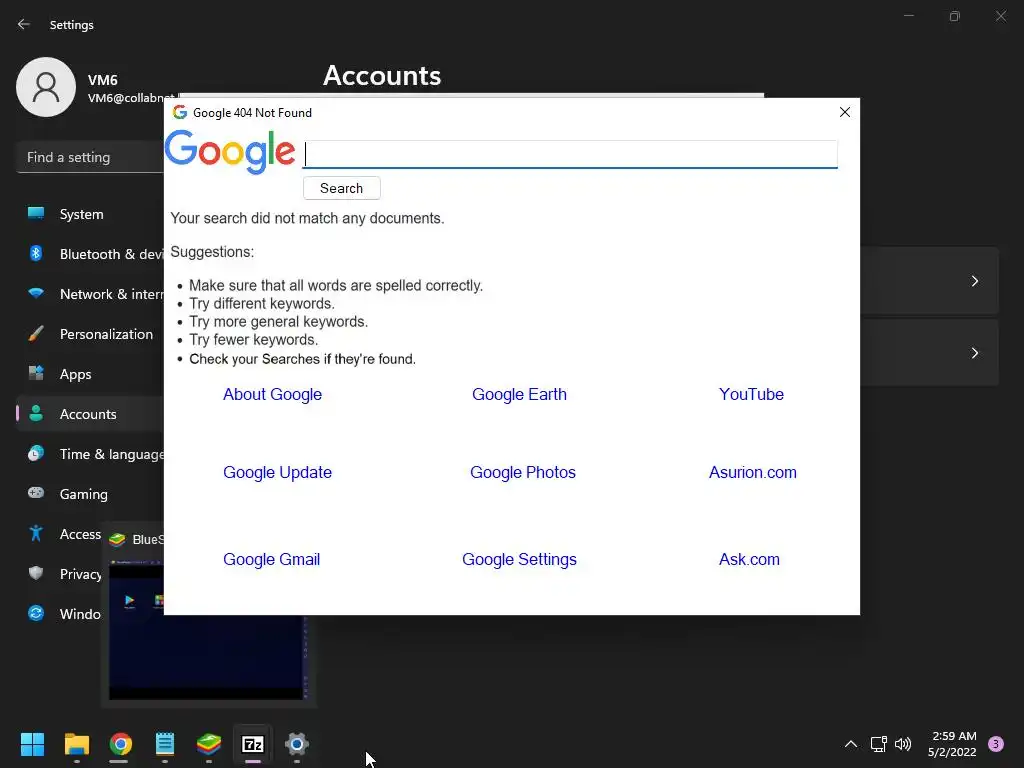Click the System monitor icon in sidebar
Viewport: 1024px width, 768px height.
[36, 214]
